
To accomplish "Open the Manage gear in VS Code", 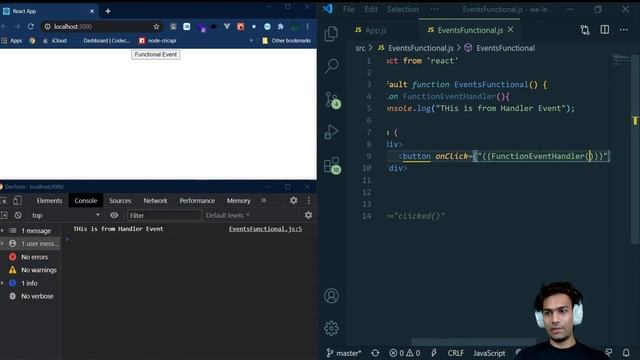I will pyautogui.click(x=331, y=328).
